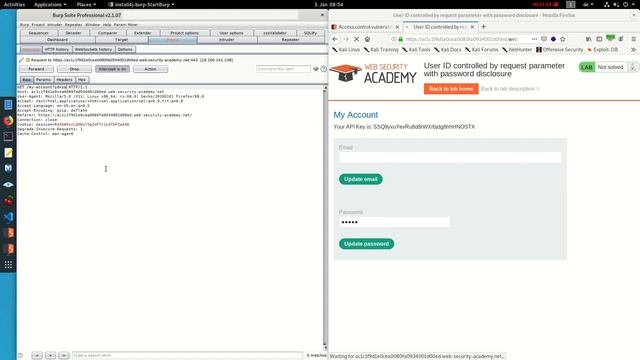Open the HTTP history sub-tab
The image size is (640, 360).
click(x=57, y=49)
